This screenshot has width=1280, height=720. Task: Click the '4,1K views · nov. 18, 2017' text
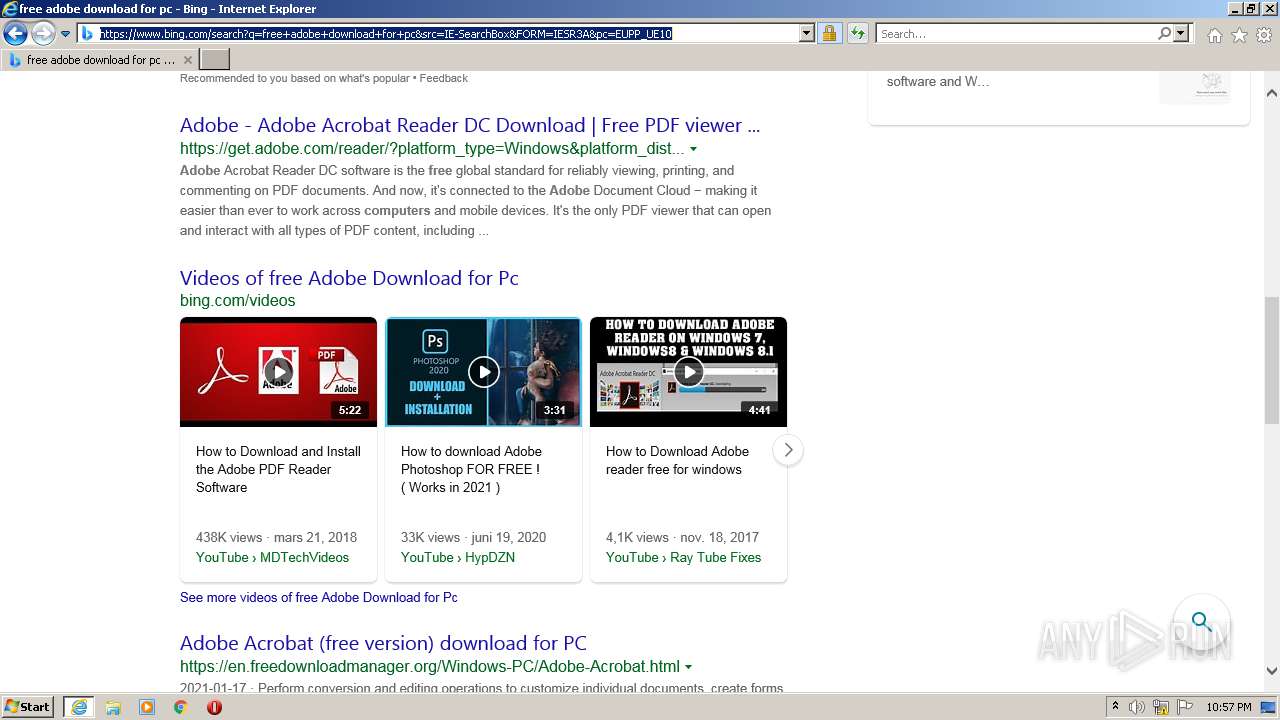(682, 537)
